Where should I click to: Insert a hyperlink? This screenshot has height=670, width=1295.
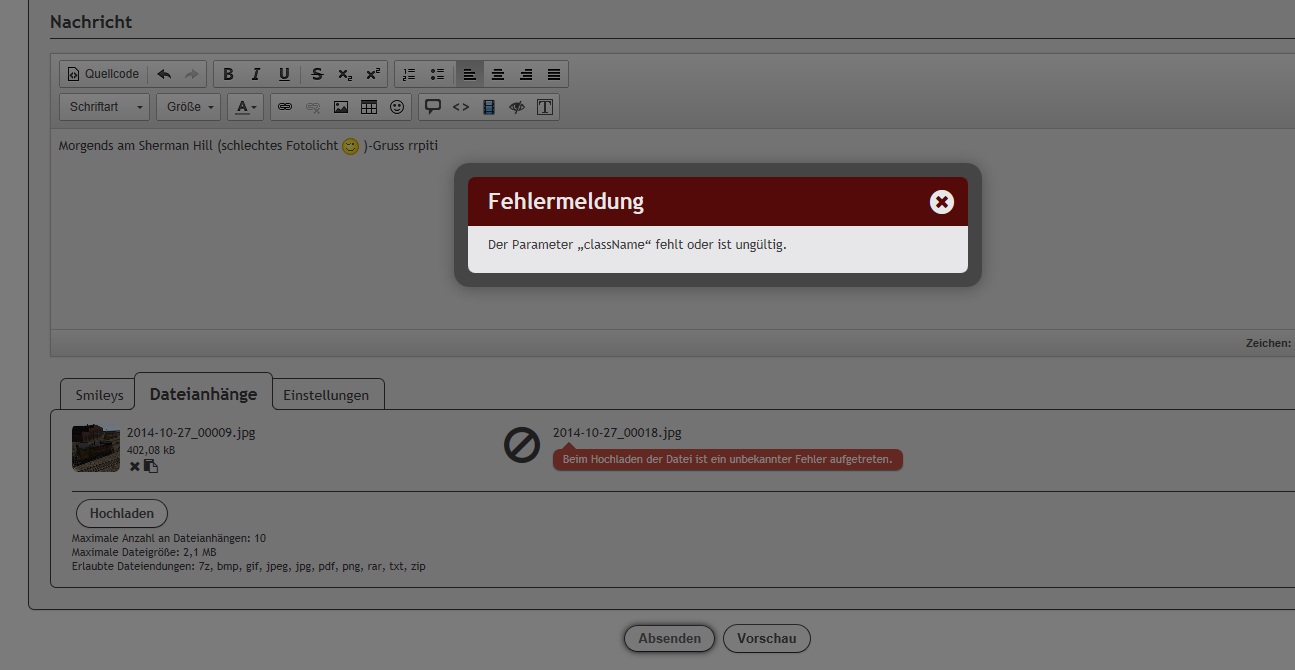coord(285,107)
